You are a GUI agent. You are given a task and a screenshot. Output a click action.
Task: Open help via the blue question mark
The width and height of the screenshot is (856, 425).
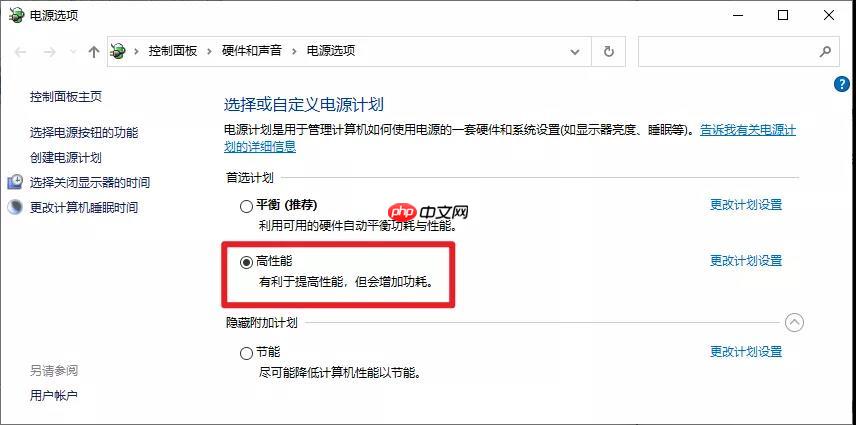click(842, 85)
